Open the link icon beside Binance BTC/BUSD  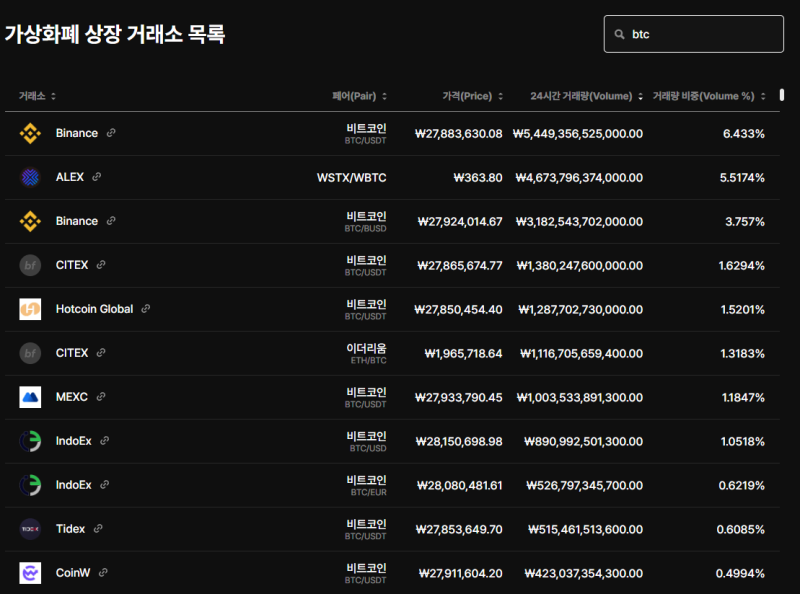pyautogui.click(x=111, y=220)
